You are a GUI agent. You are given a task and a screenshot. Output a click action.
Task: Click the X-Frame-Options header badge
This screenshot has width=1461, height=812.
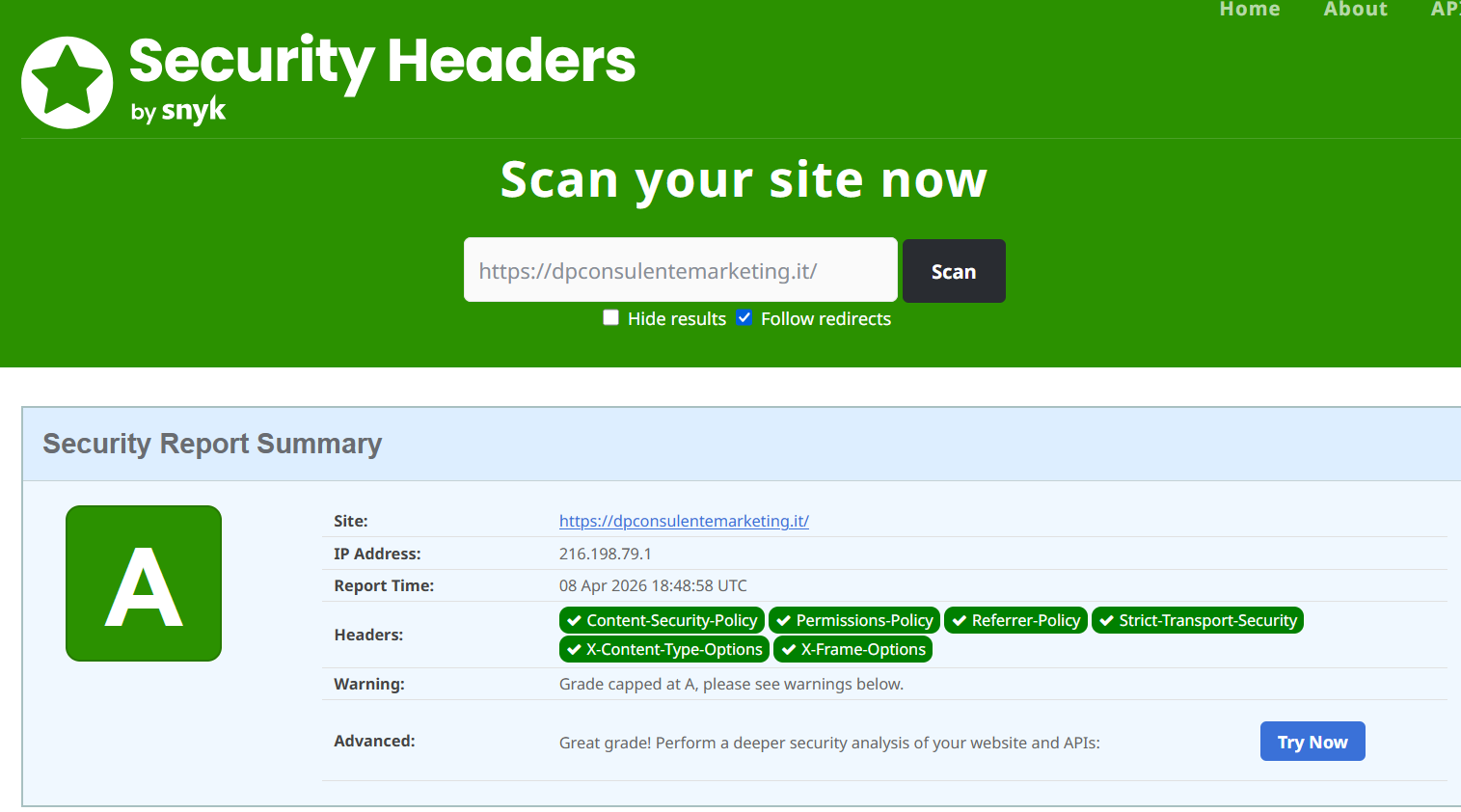[x=852, y=649]
